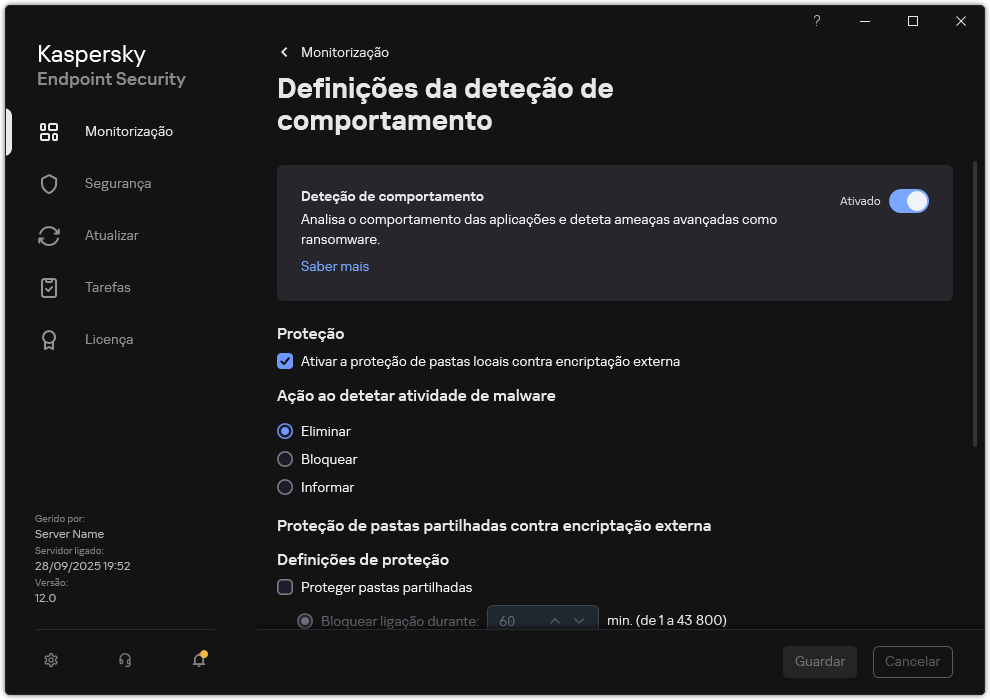Open the support headset icon
Image resolution: width=990 pixels, height=700 pixels.
click(x=124, y=660)
